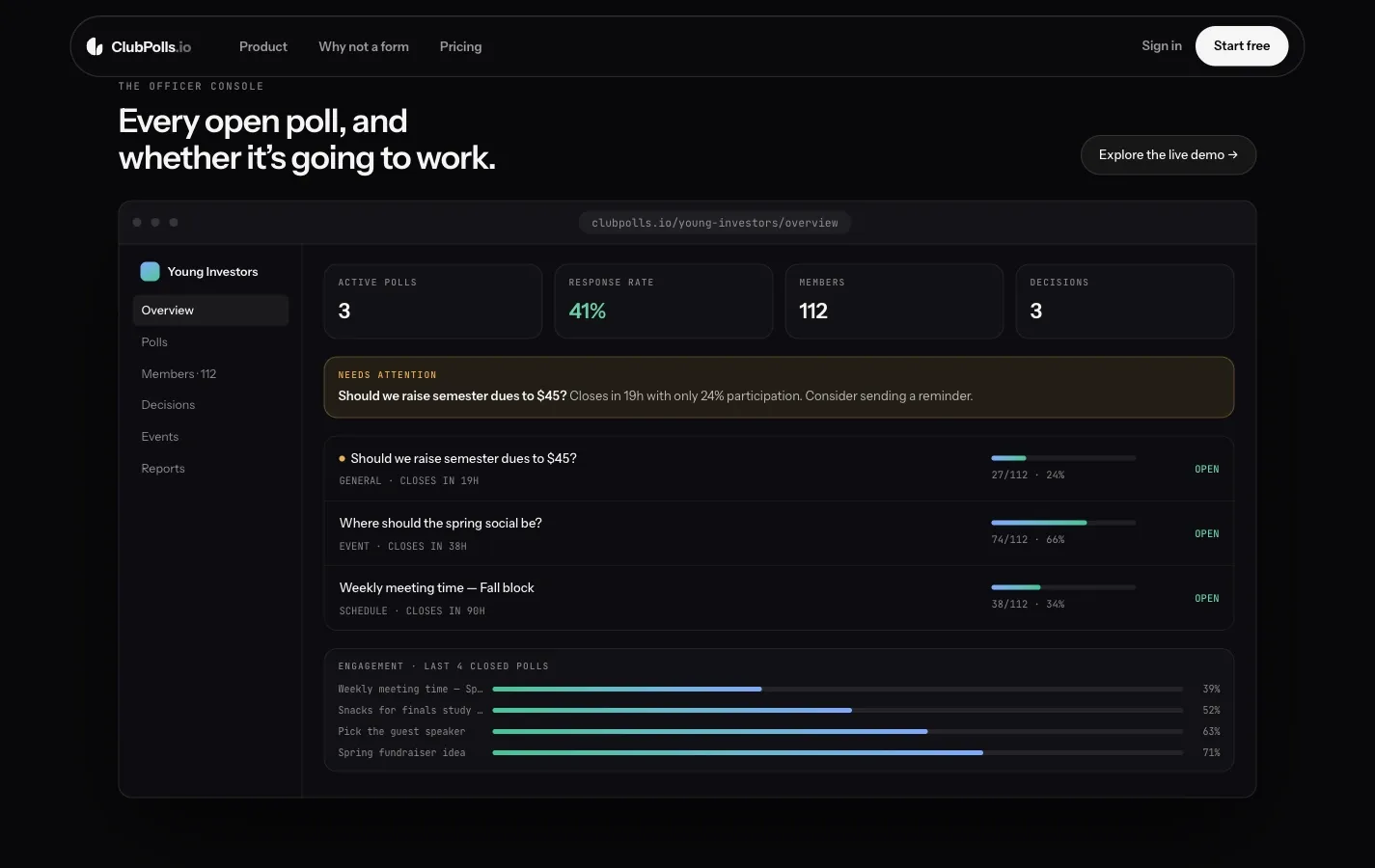This screenshot has width=1375, height=868.
Task: Click the Start free button
Action: pyautogui.click(x=1242, y=46)
